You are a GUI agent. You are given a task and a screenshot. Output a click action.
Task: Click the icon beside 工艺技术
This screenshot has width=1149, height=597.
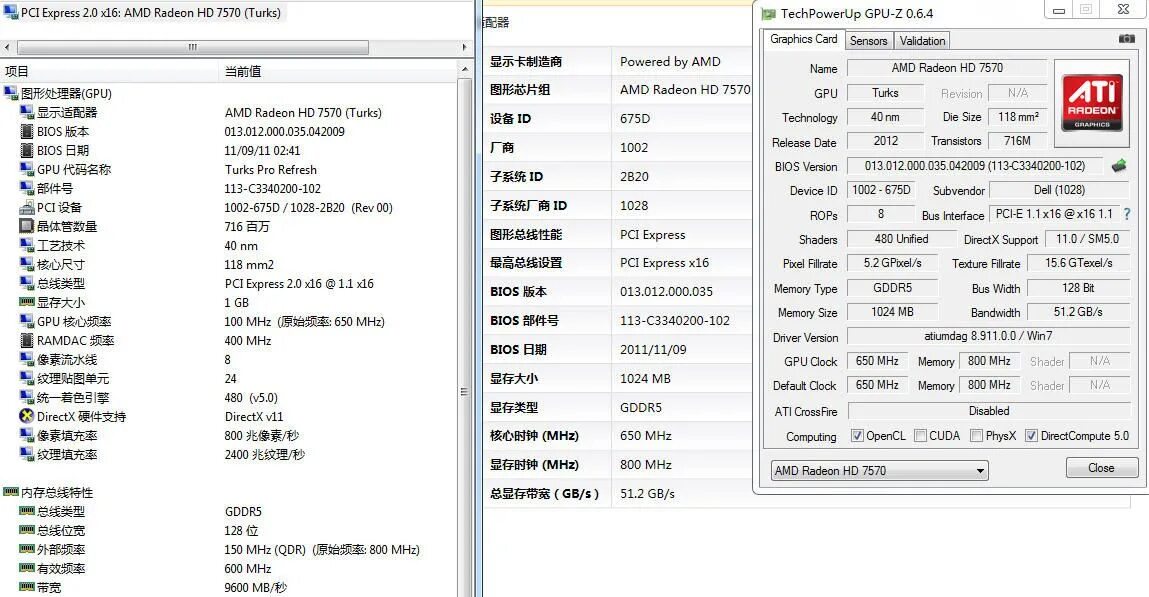tap(26, 245)
